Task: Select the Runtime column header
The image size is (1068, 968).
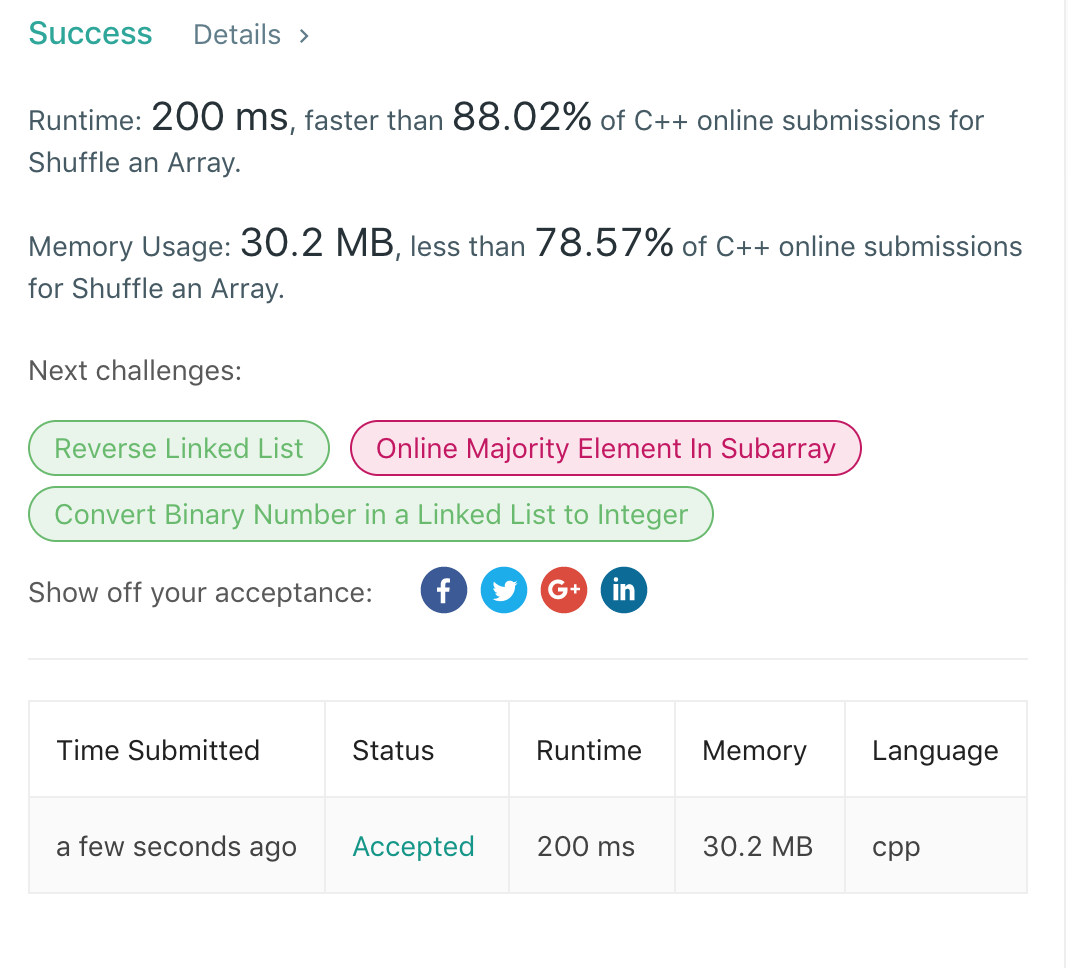Action: coord(589,751)
